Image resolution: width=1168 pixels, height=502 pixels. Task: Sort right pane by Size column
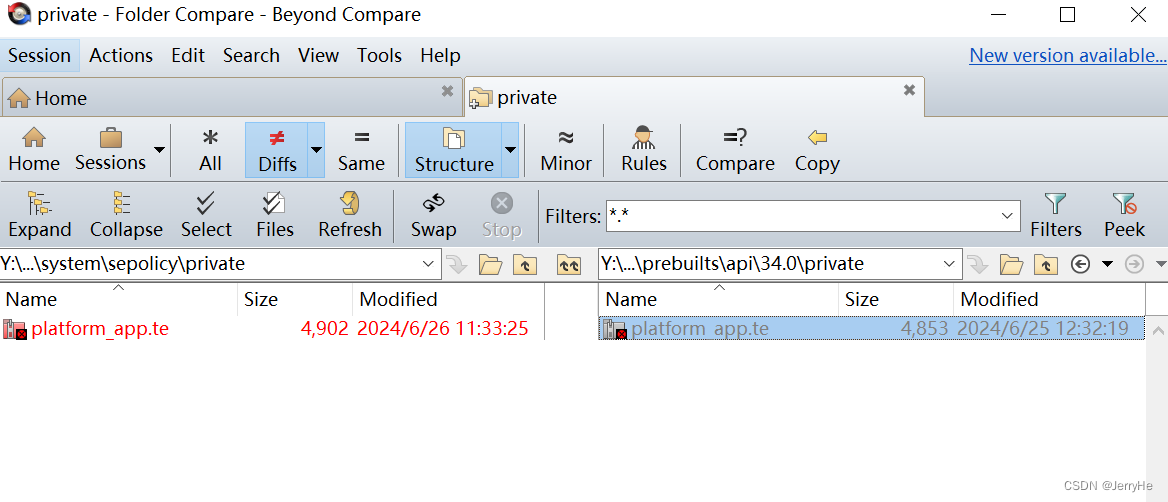coord(895,299)
